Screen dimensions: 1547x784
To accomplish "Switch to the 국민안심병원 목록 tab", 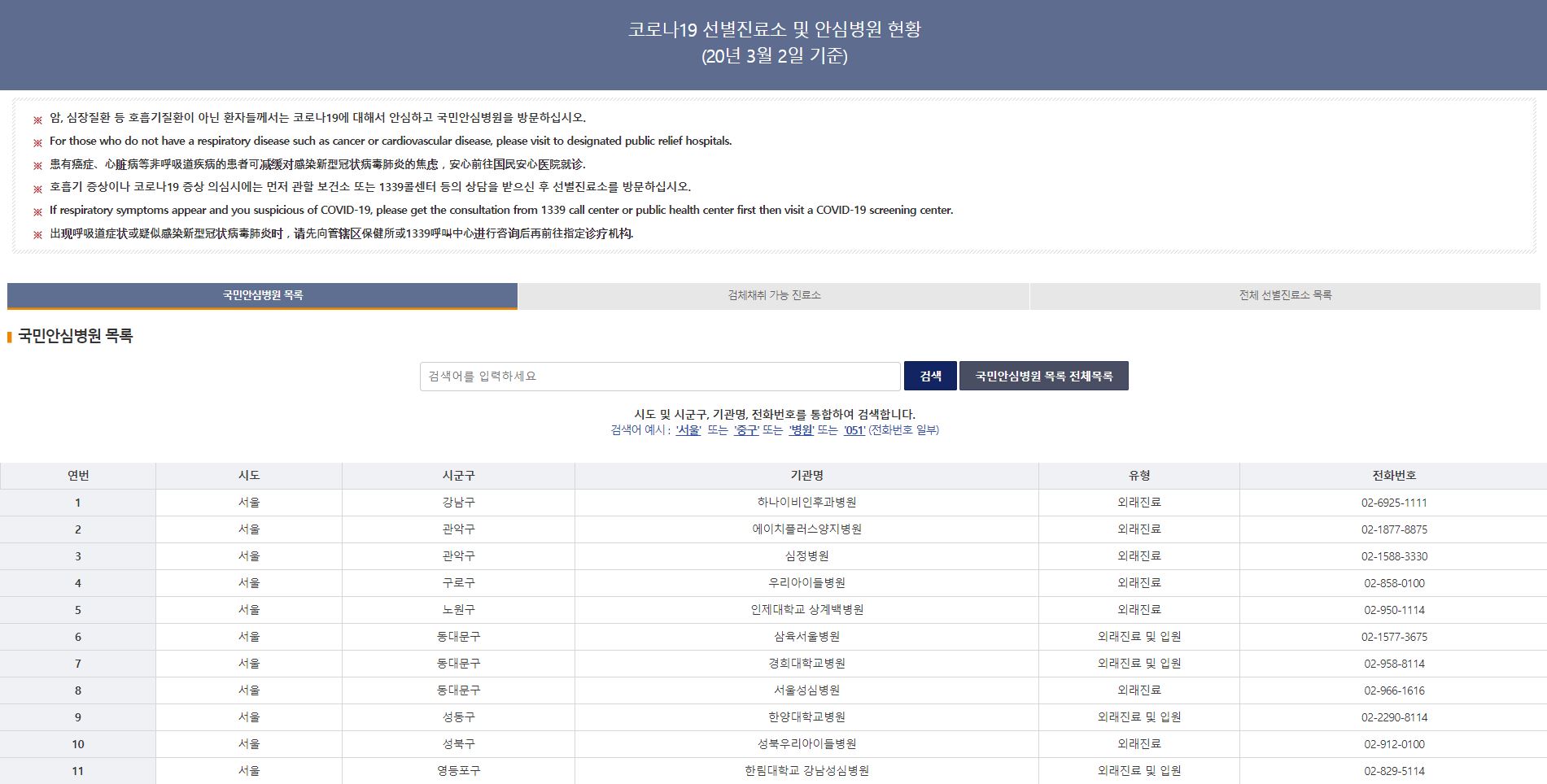I will [x=262, y=295].
